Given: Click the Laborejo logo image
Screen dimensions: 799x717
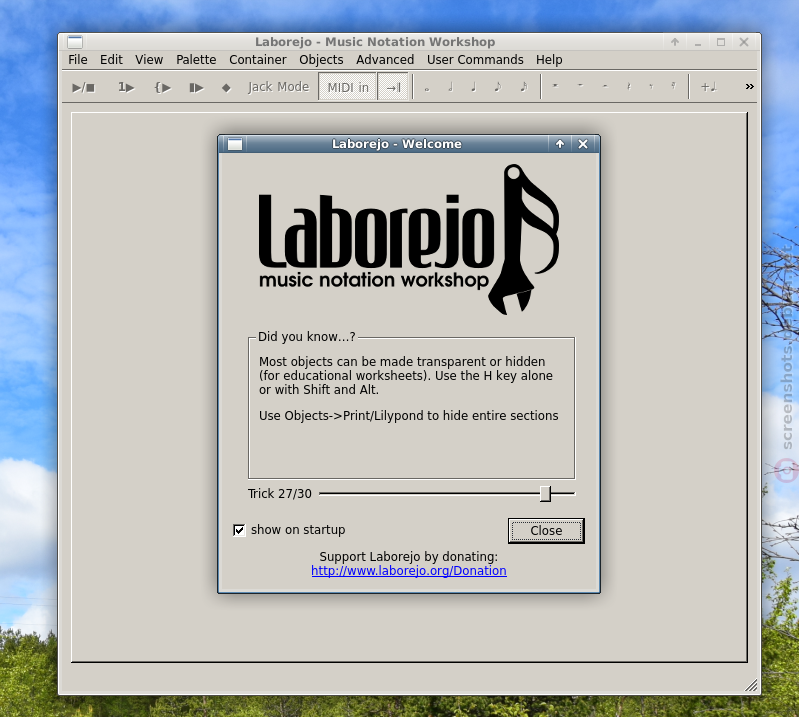Looking at the screenshot, I should pos(409,240).
